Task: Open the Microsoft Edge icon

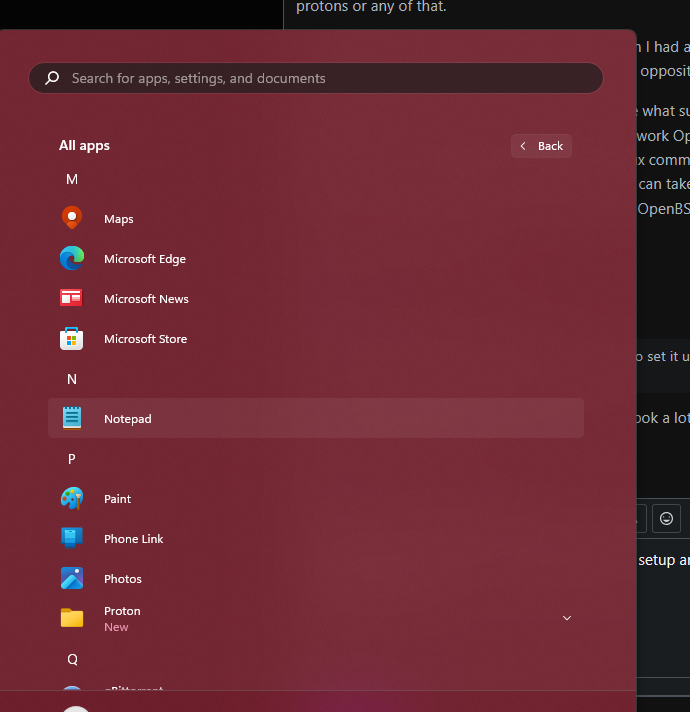Action: click(x=72, y=258)
